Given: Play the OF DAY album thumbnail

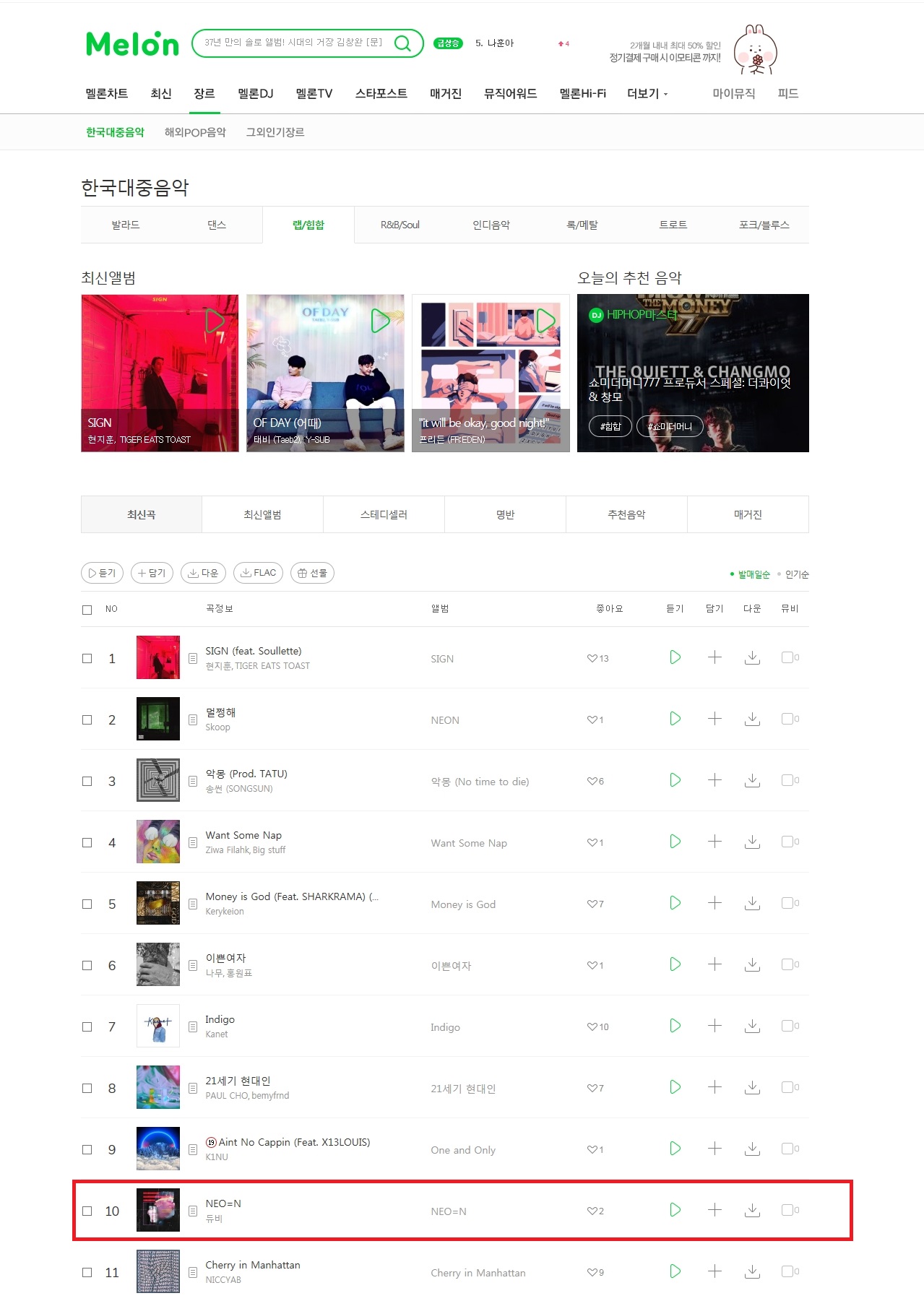Looking at the screenshot, I should 380,321.
